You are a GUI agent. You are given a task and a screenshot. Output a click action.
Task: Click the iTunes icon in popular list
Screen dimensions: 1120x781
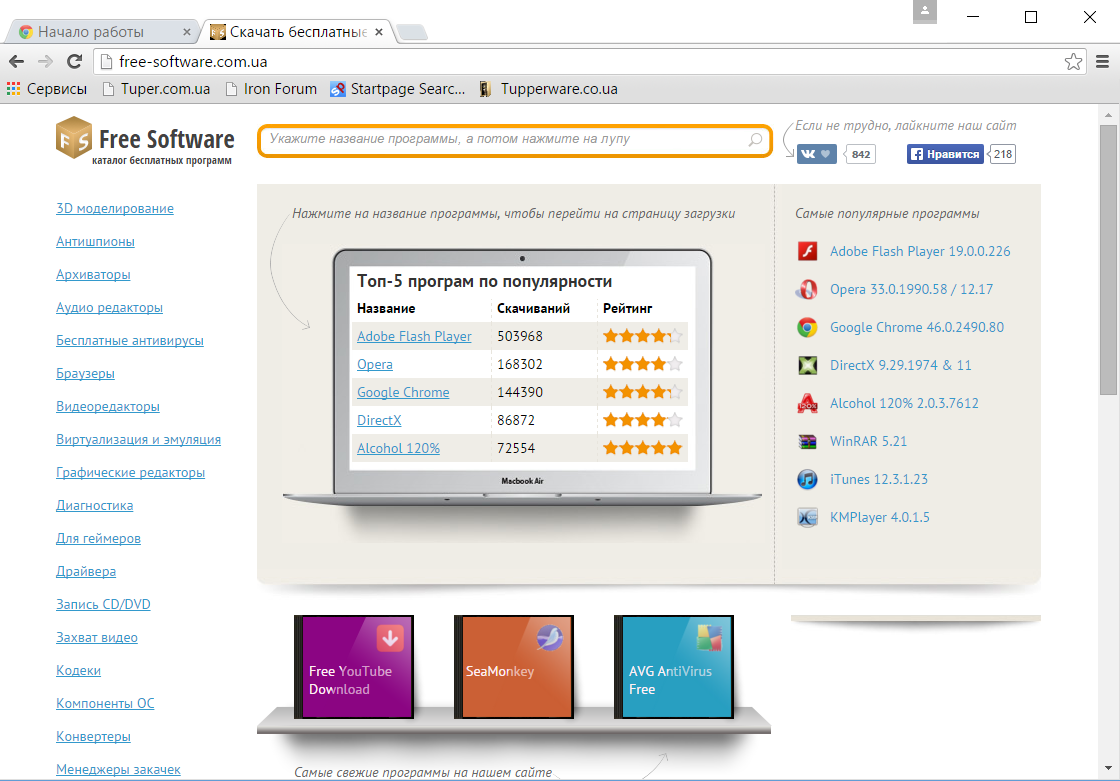click(x=807, y=479)
